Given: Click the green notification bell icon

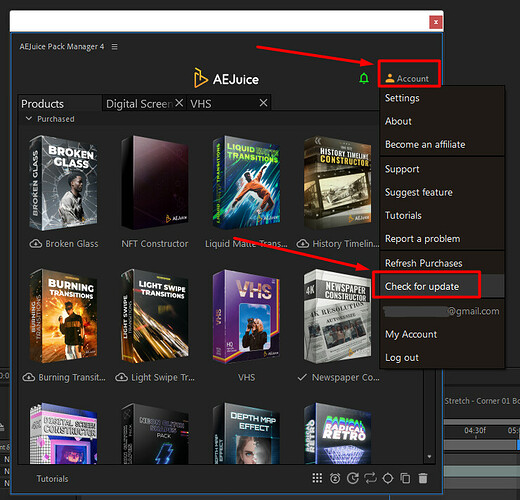Looking at the screenshot, I should click(x=364, y=79).
